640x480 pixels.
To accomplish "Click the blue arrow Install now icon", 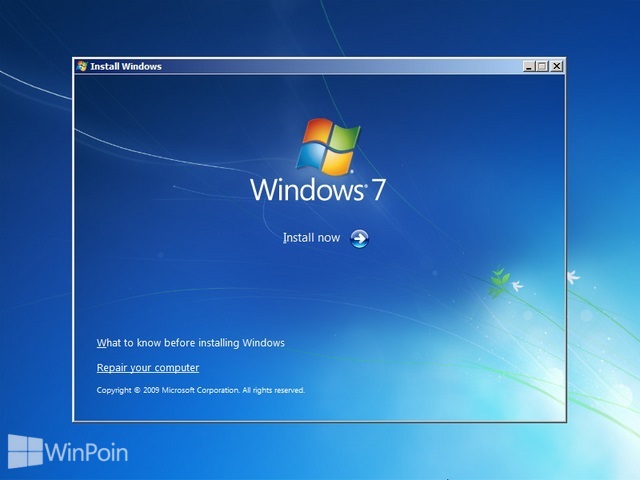I will point(359,239).
